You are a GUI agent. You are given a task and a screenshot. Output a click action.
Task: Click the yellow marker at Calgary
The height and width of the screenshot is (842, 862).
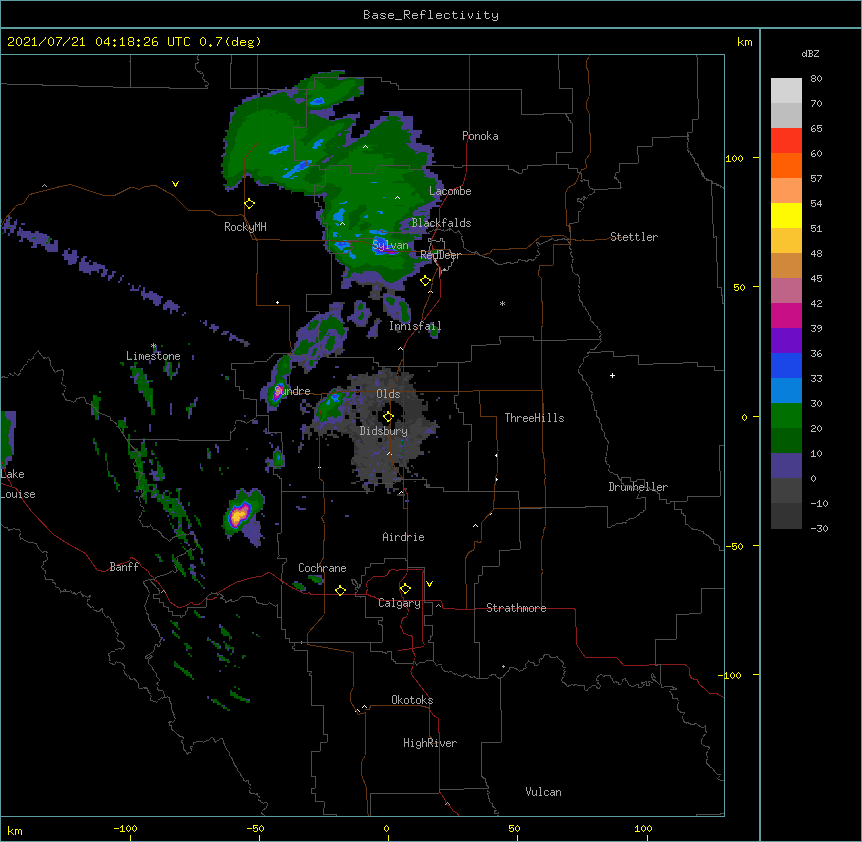coord(405,589)
